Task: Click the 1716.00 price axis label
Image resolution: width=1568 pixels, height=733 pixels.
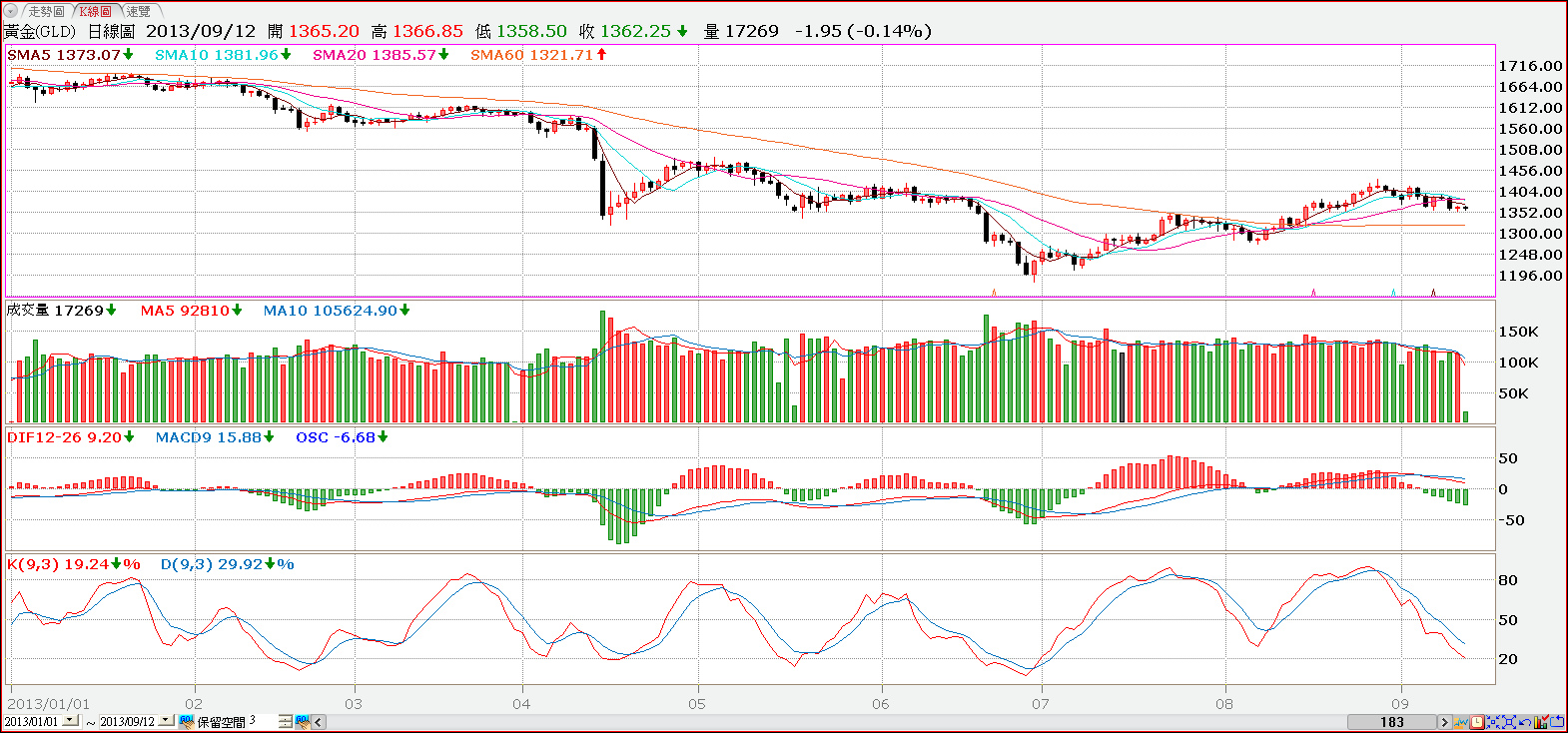Action: click(x=1531, y=66)
